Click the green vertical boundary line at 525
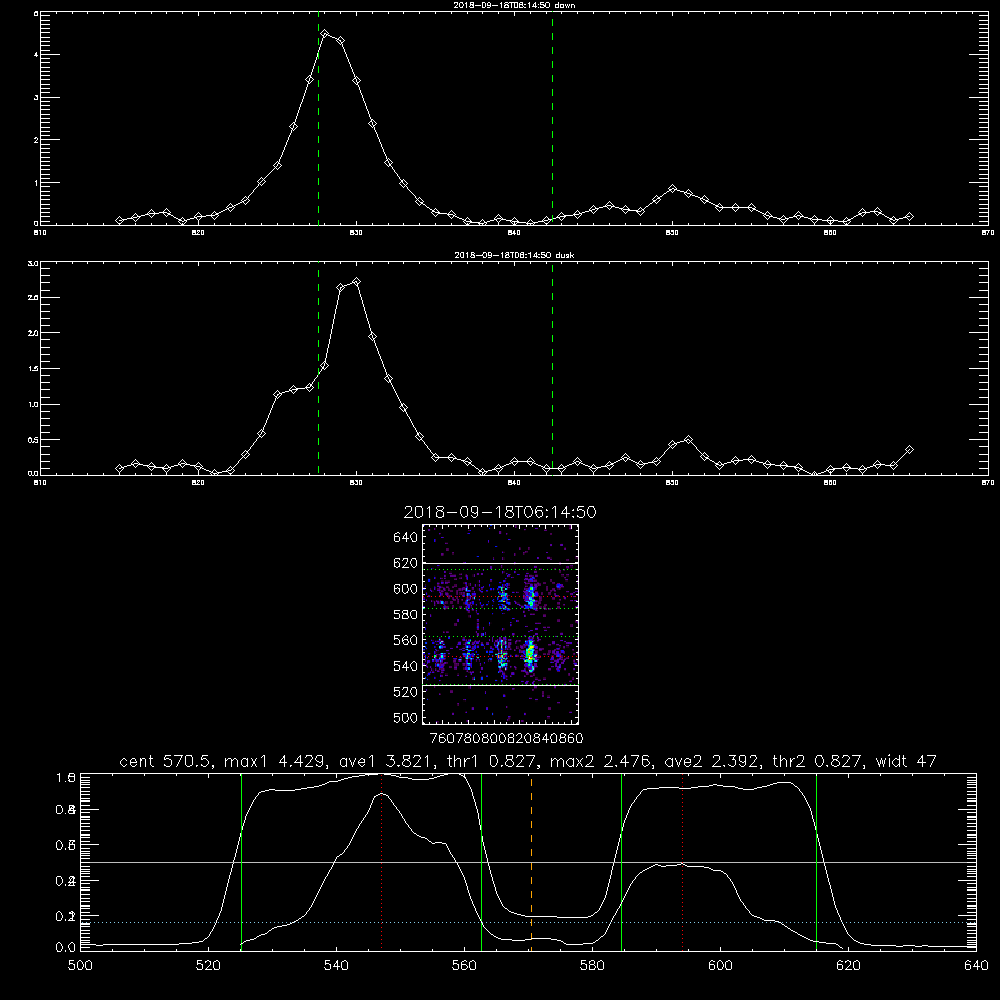 point(241,861)
